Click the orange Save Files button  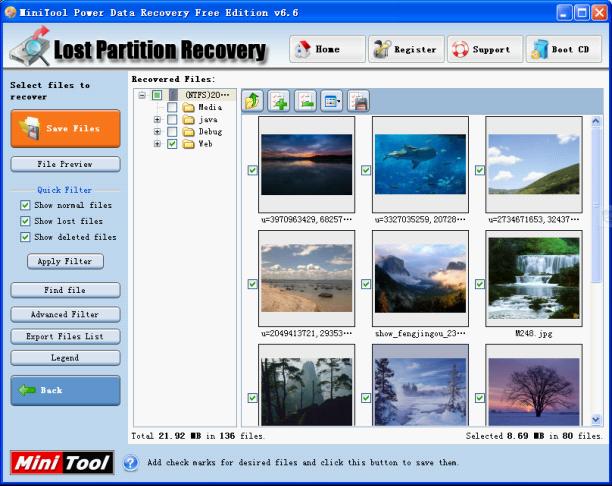click(x=65, y=128)
